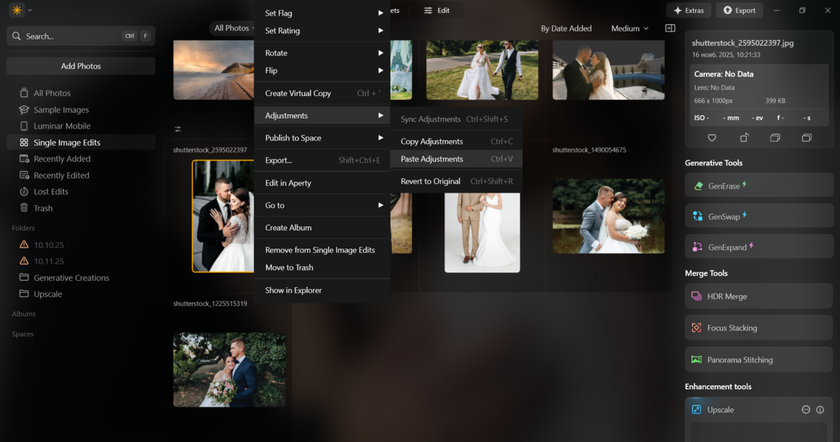Toggle the right side panel layout icon
Viewport: 840px width, 442px height.
(670, 28)
